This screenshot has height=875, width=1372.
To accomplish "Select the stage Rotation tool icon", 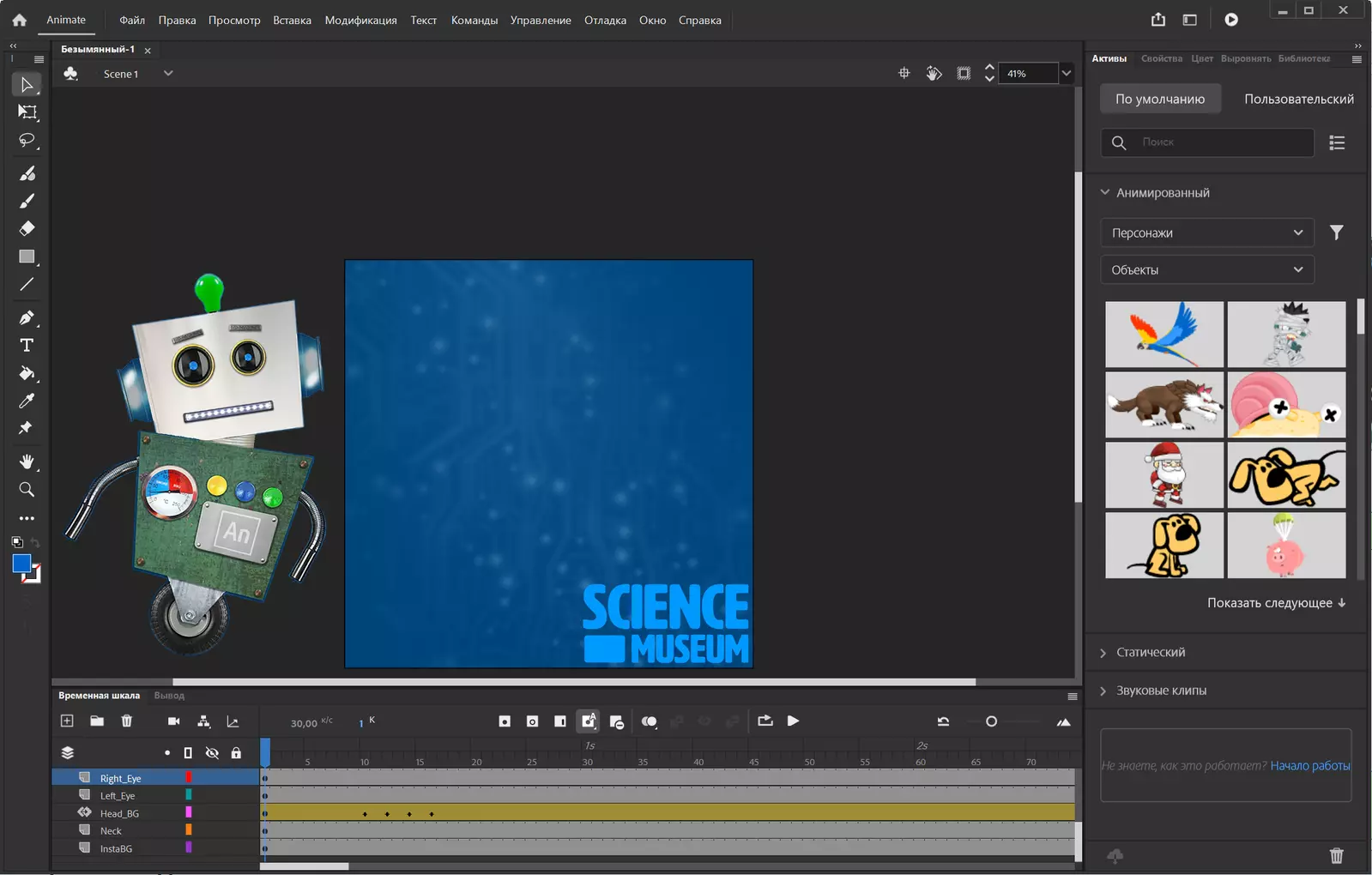I will 934,74.
